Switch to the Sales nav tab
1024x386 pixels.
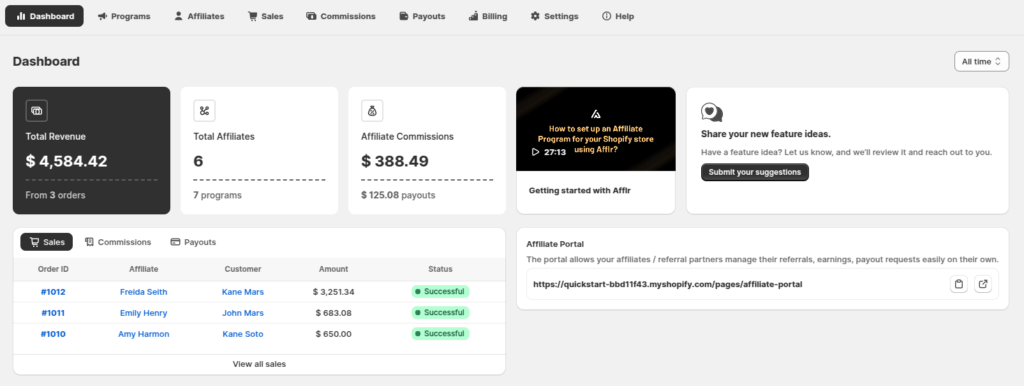click(265, 16)
